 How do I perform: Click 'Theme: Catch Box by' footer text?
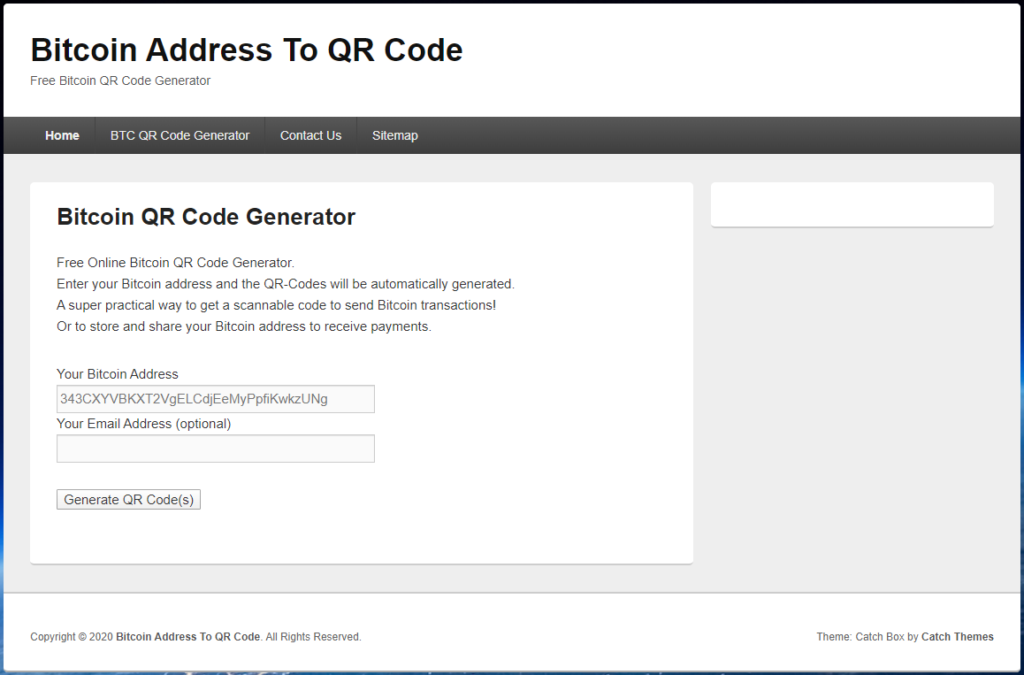click(867, 636)
